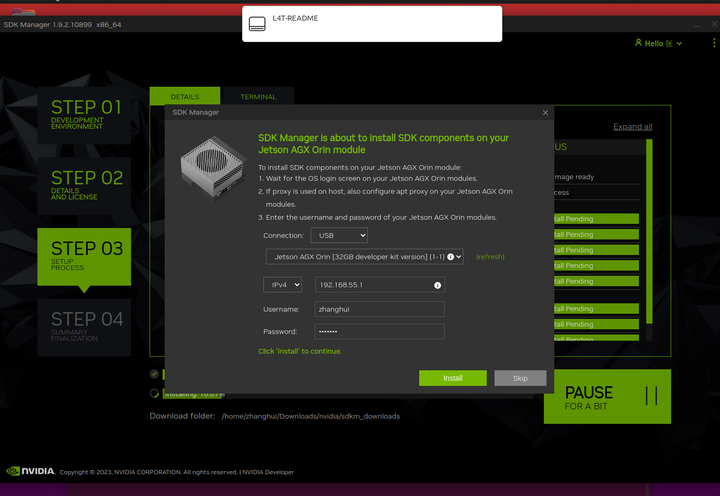
Task: Open the Hello user account menu
Action: (x=658, y=43)
